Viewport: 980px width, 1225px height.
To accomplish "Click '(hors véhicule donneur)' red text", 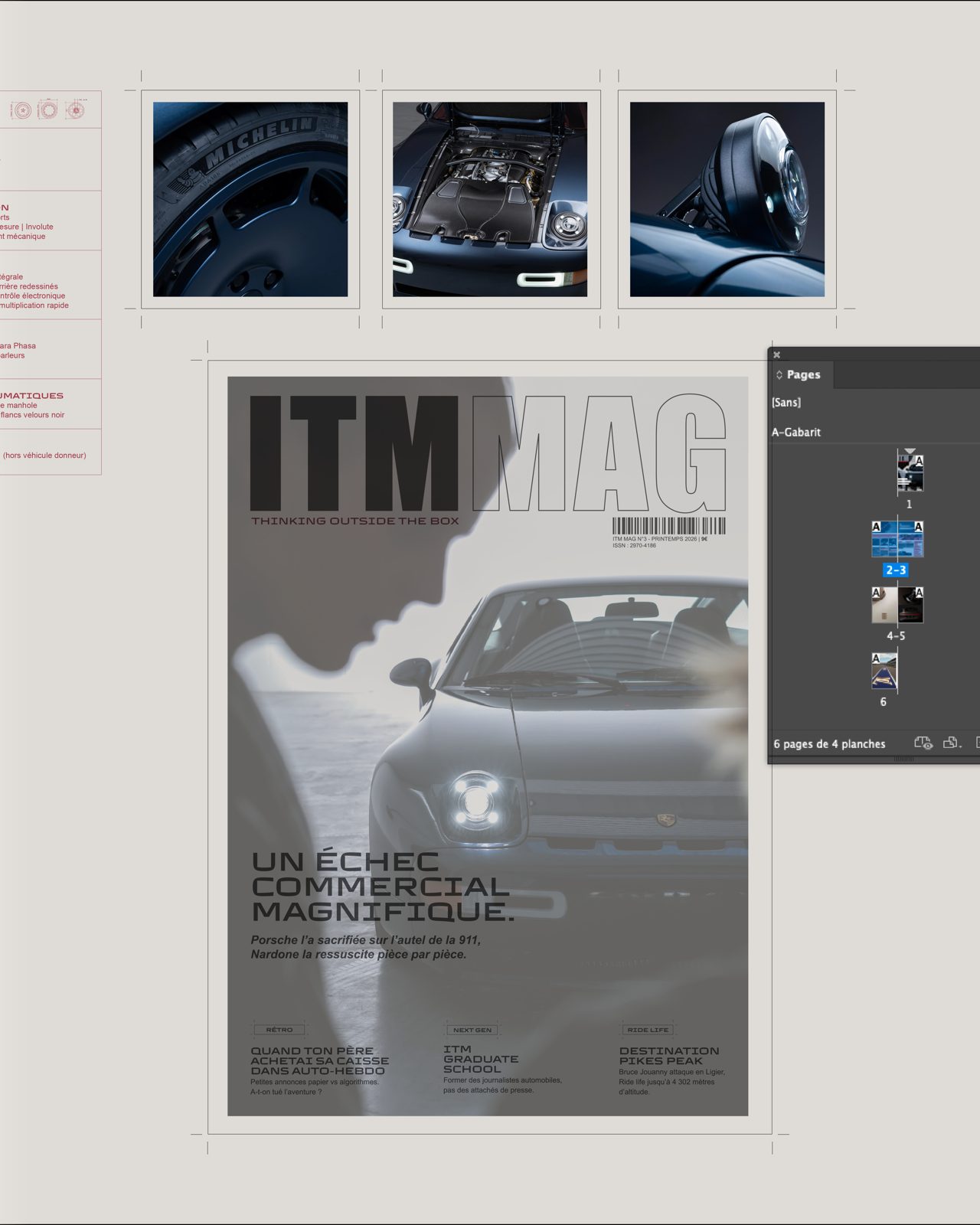I will coord(44,456).
